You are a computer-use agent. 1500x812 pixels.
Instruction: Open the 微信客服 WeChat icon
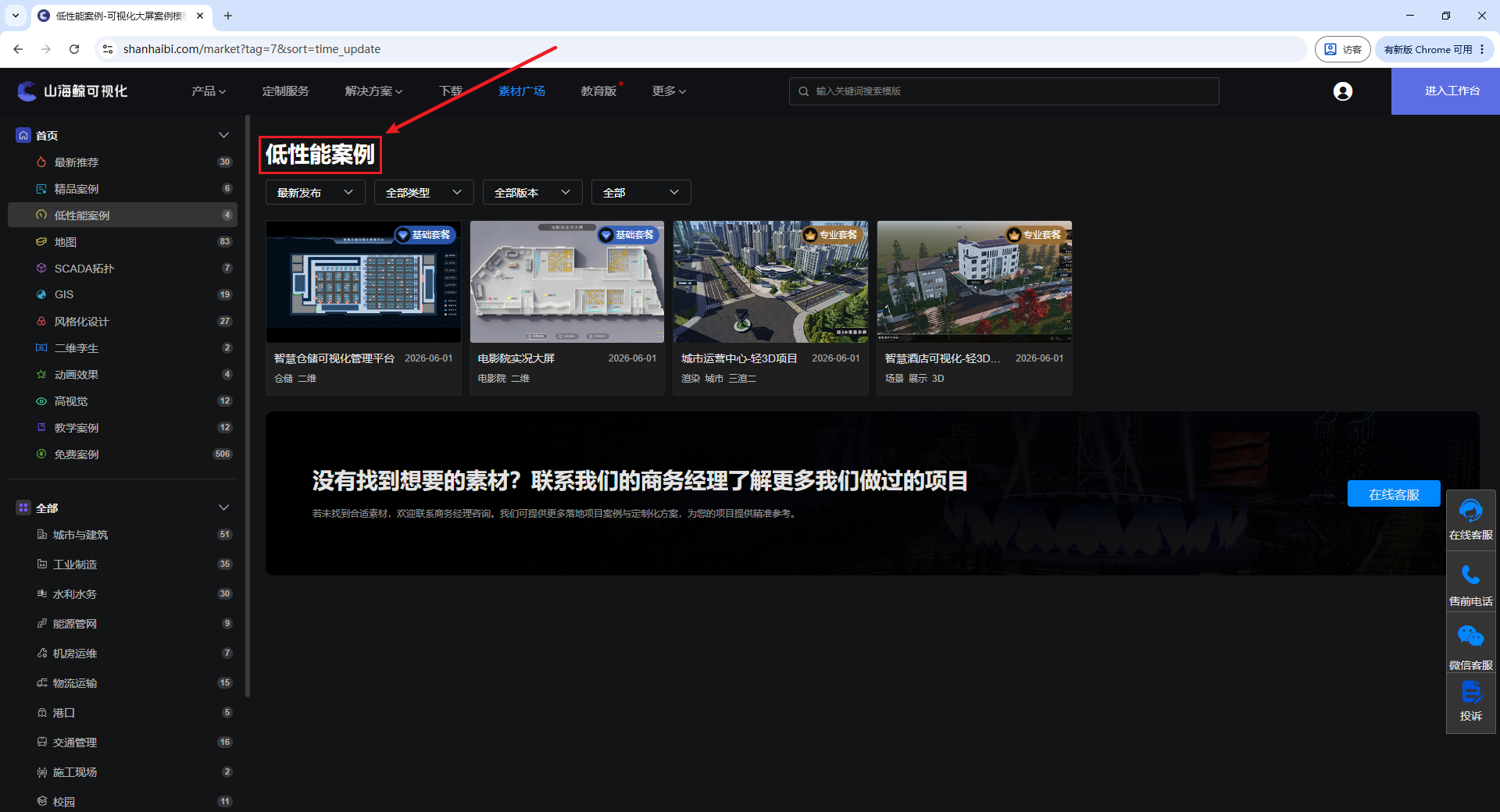[1470, 636]
